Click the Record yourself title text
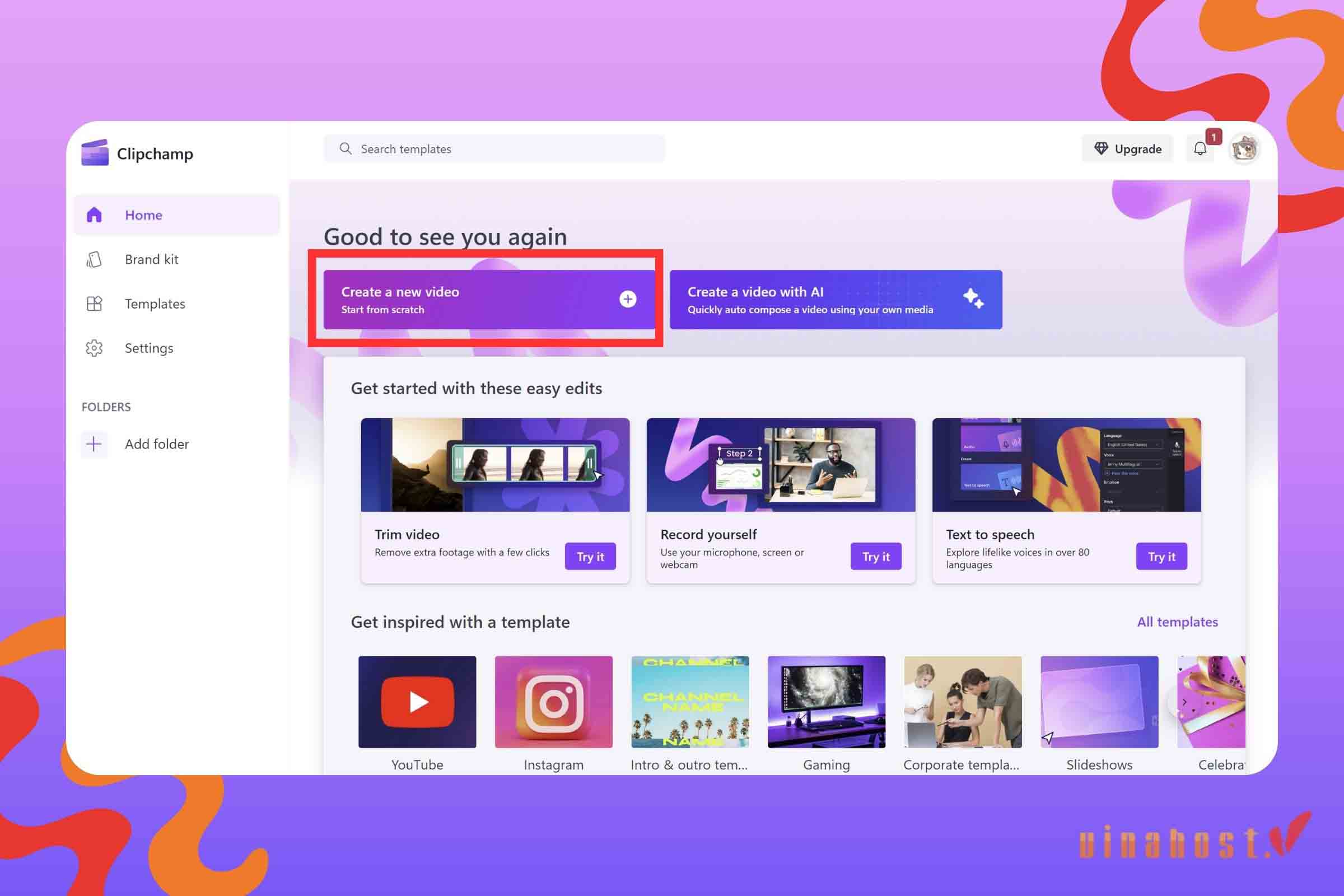1344x896 pixels. click(x=708, y=534)
